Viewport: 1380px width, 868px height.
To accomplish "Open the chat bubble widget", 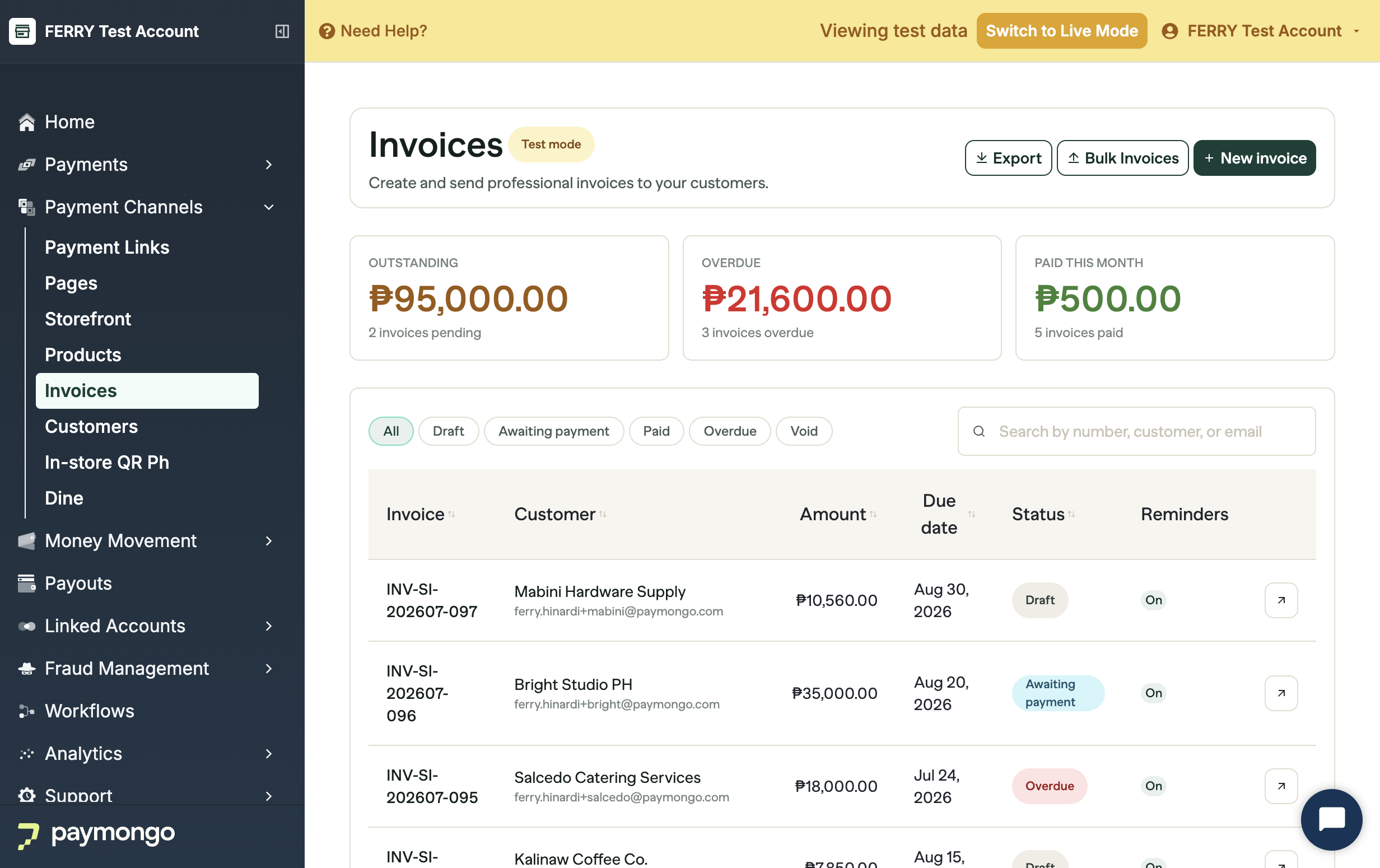I will (x=1331, y=819).
